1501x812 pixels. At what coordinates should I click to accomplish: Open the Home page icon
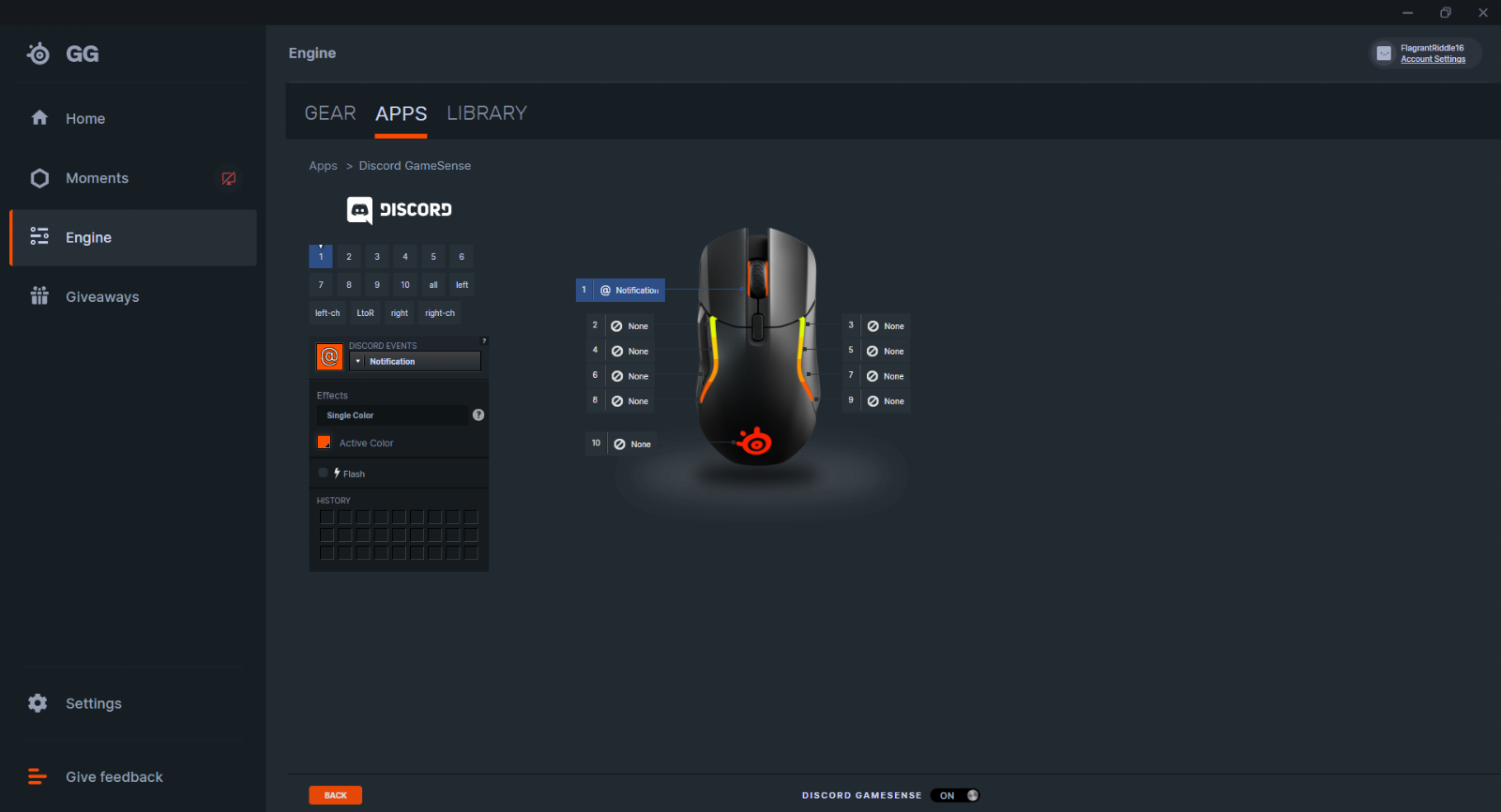click(x=39, y=118)
